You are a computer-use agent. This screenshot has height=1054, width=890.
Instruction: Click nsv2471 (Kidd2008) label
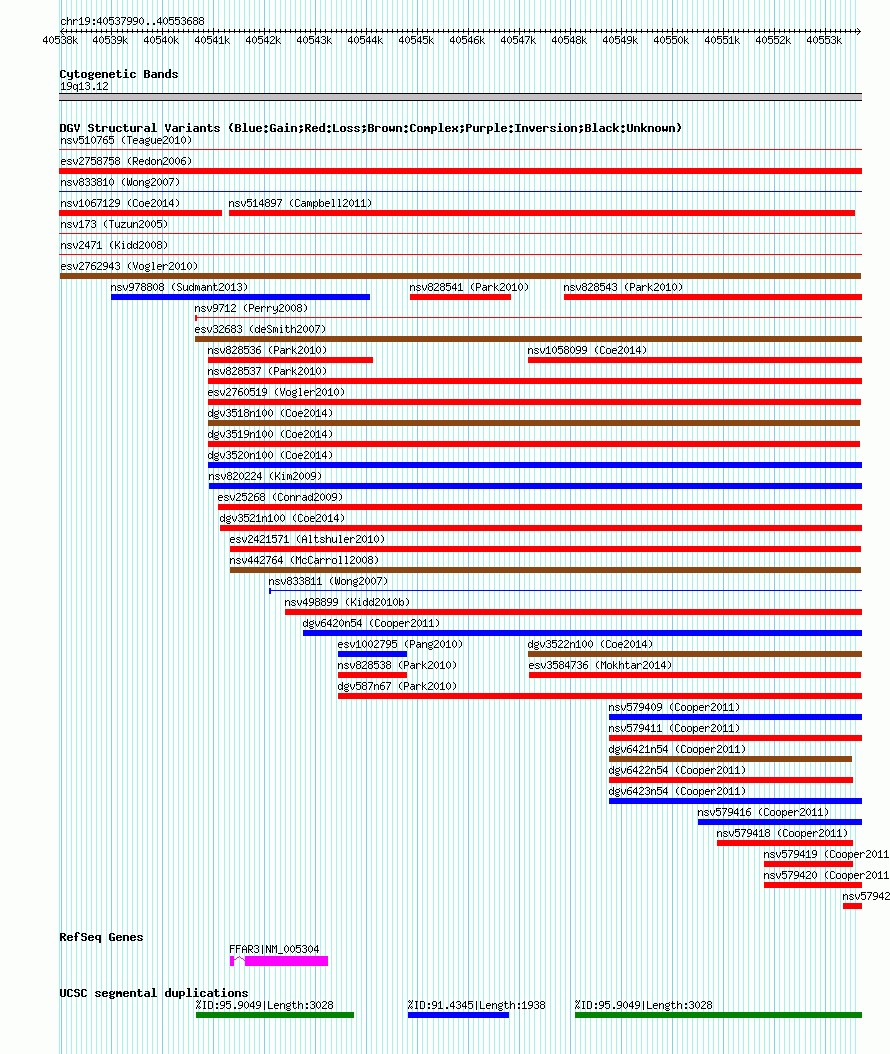(114, 245)
